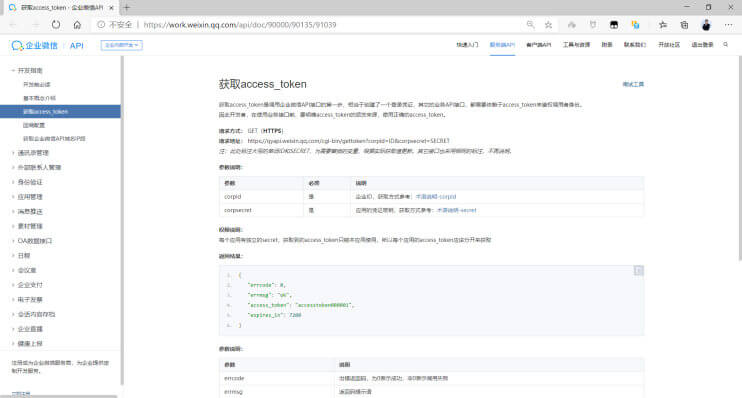742x398 pixels.
Task: Switch to the 服务端API nav tab
Action: (502, 45)
